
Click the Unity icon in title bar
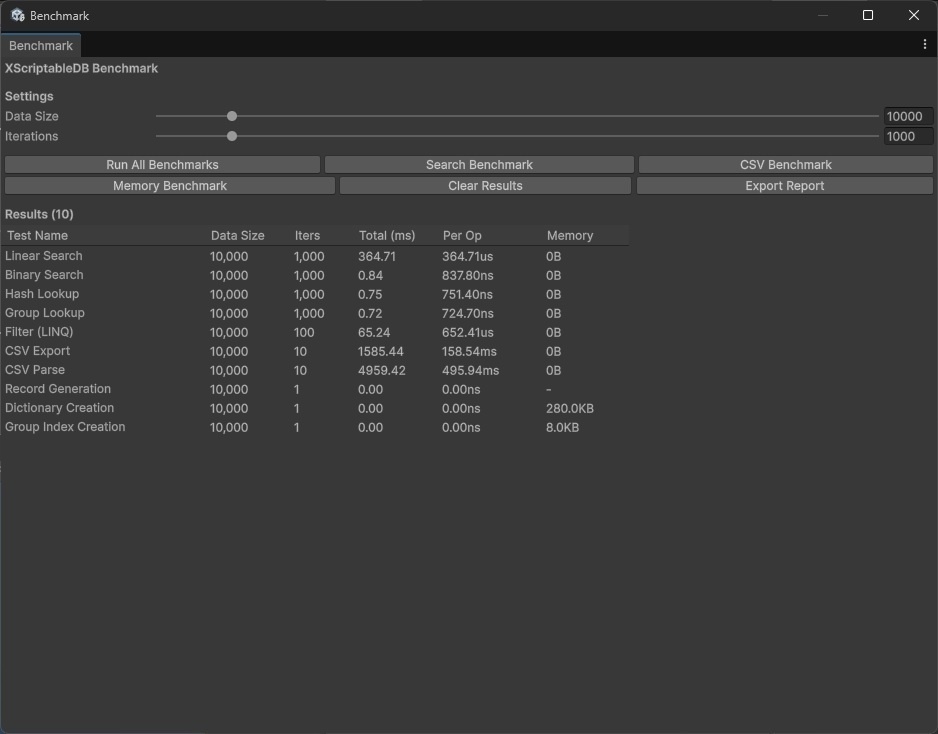coord(17,16)
